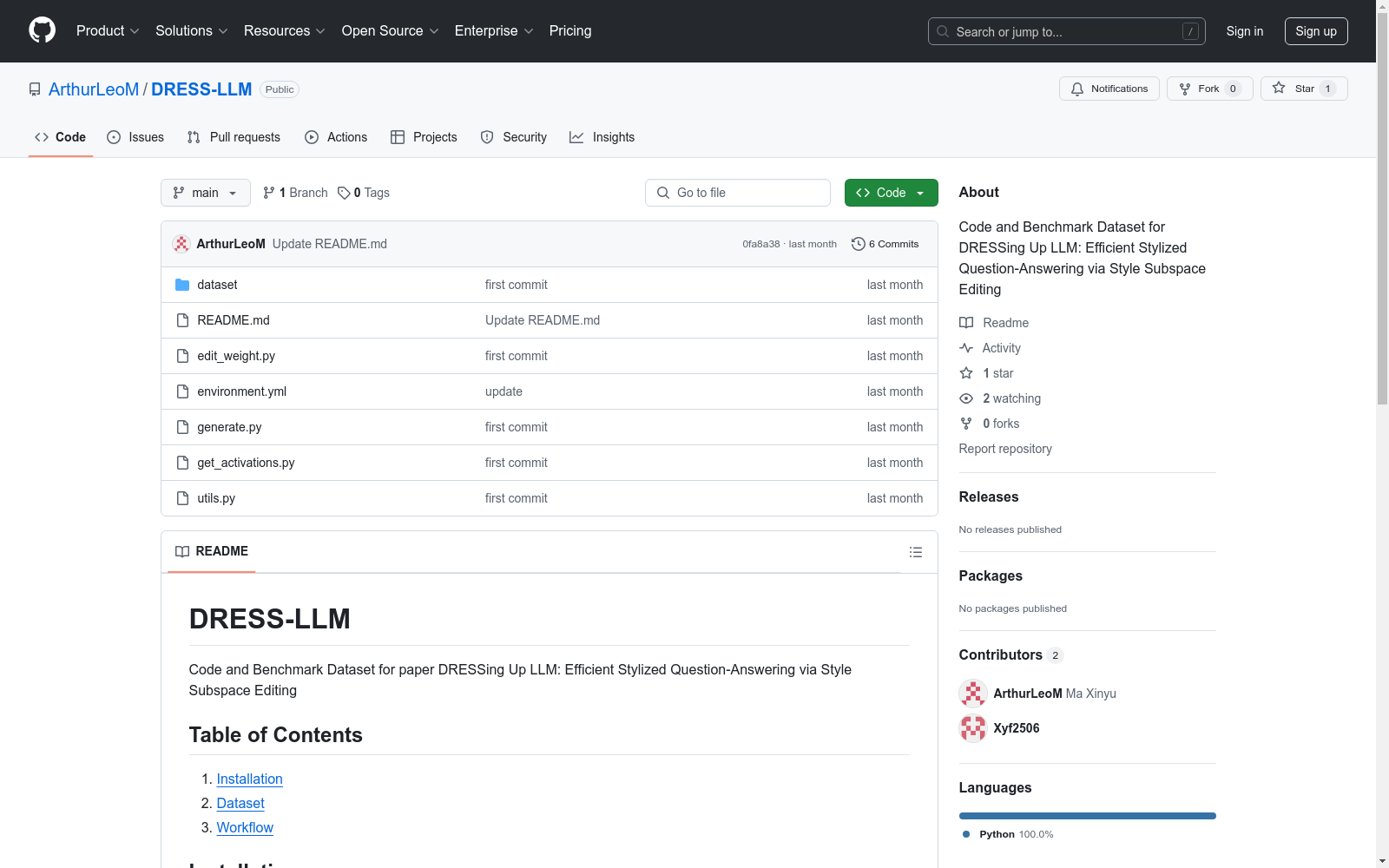Image resolution: width=1389 pixels, height=868 pixels.
Task: Switch to the Actions tab
Action: point(336,137)
